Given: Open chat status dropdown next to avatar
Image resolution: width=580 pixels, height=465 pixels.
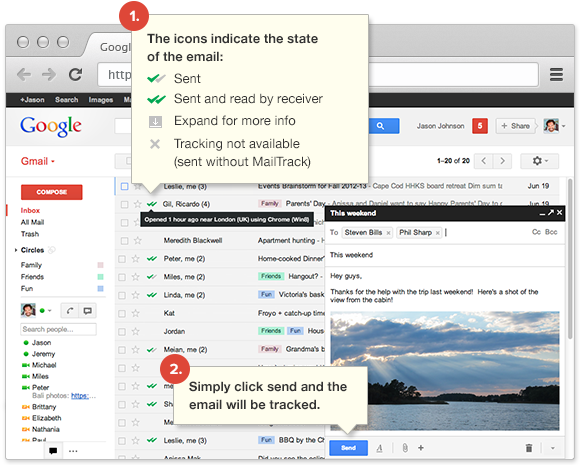Looking at the screenshot, I should 50,311.
